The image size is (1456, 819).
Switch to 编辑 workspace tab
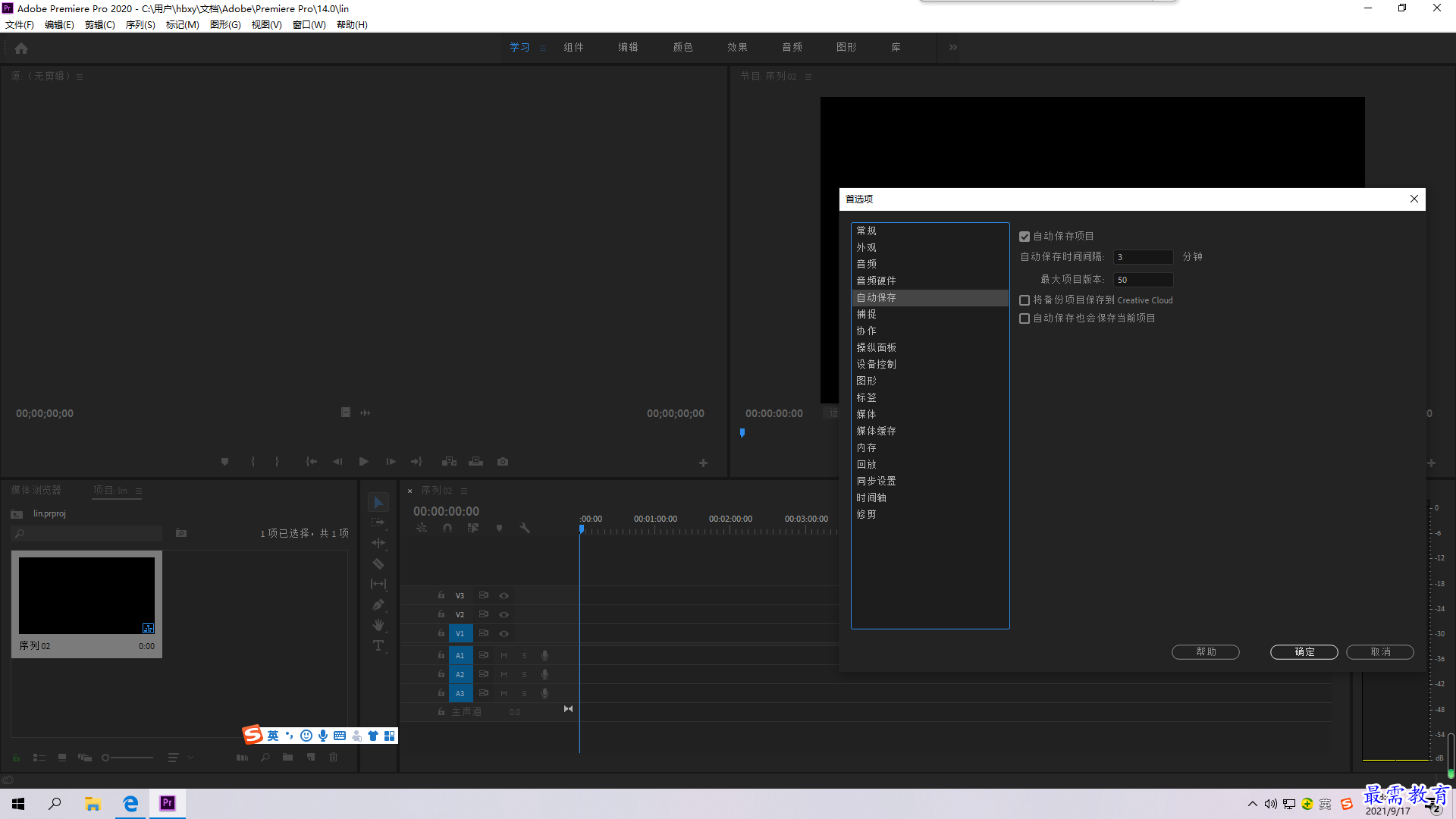pyautogui.click(x=628, y=47)
